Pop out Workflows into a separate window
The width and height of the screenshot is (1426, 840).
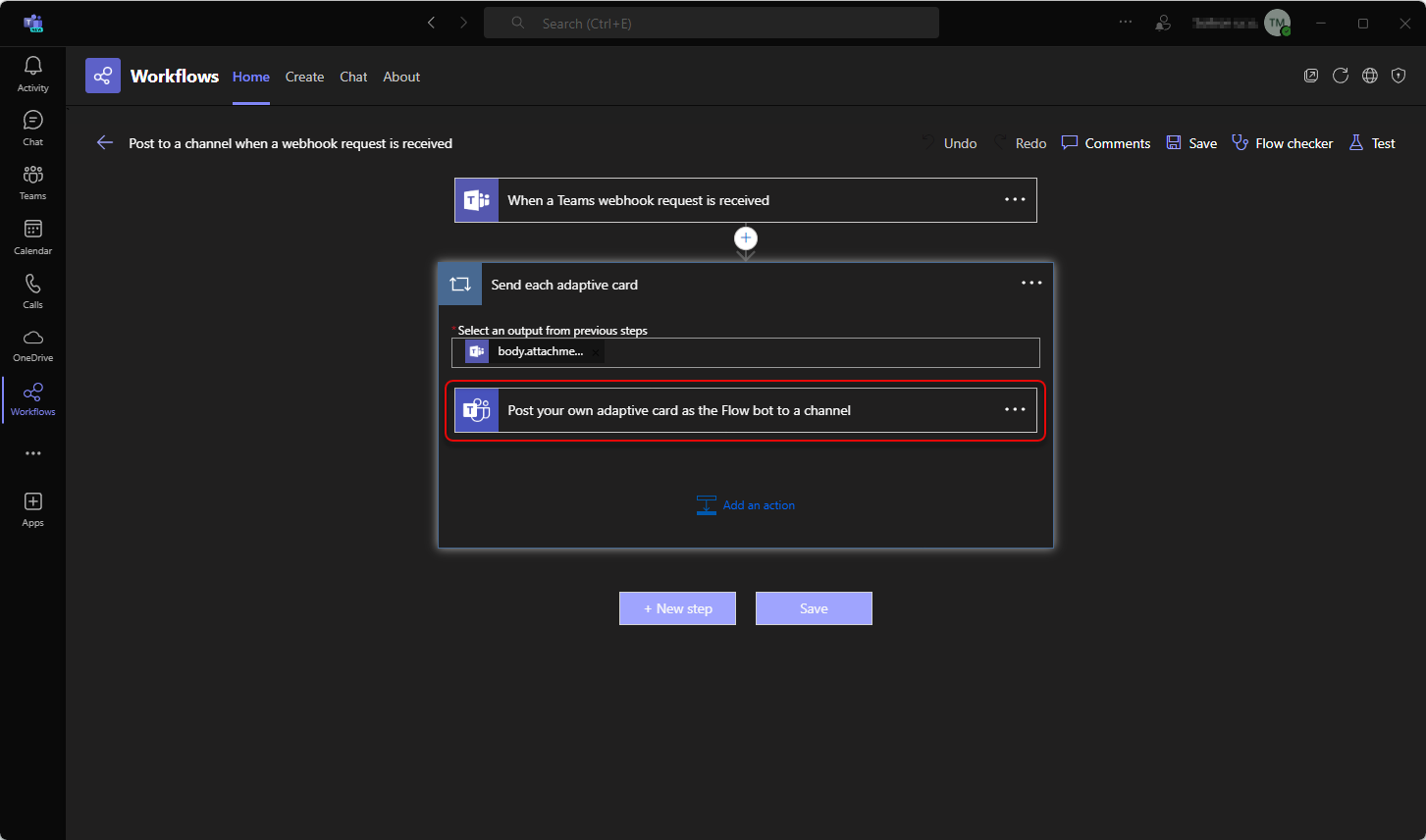[x=1311, y=76]
